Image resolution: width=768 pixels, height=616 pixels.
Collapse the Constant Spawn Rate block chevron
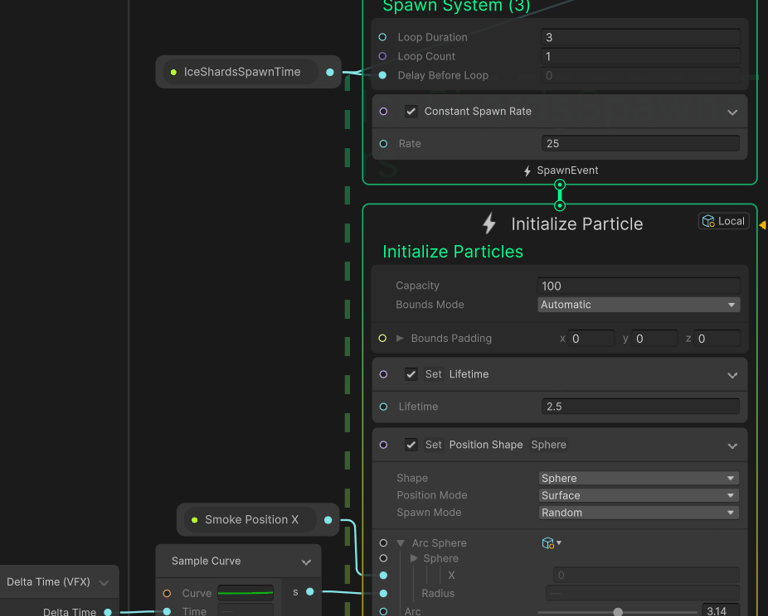[732, 112]
